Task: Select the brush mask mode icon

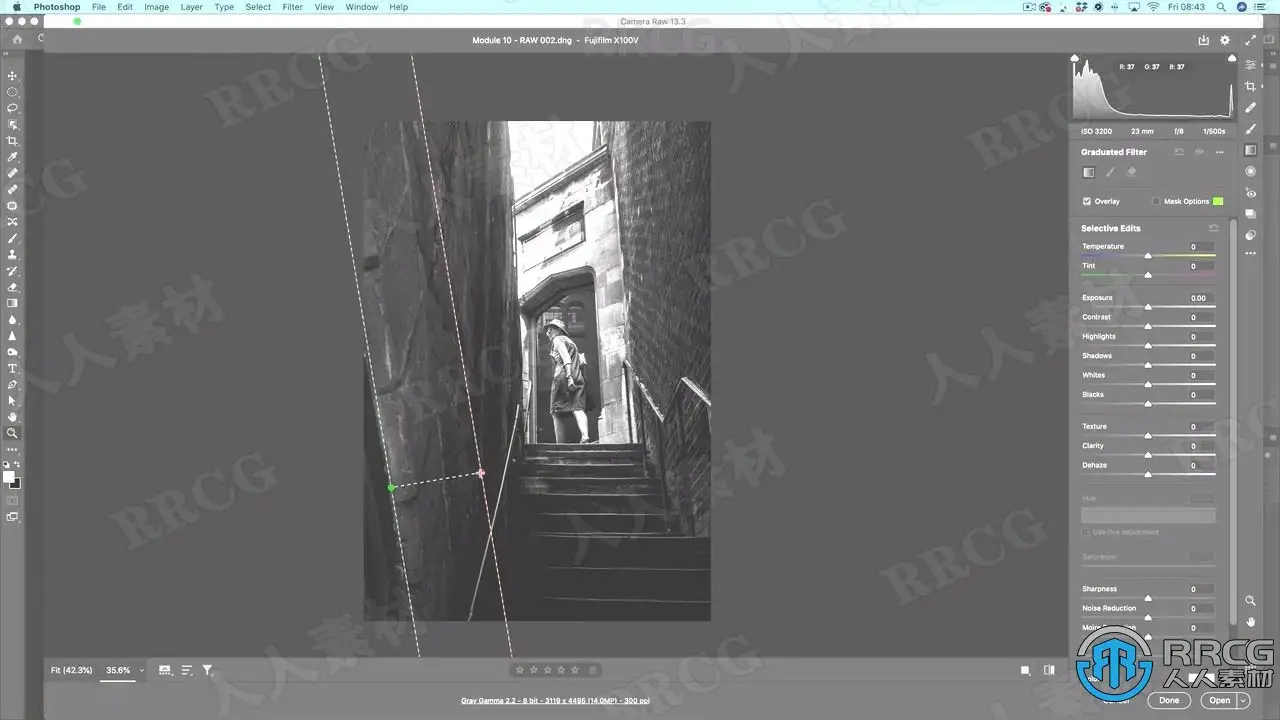Action: tap(1110, 172)
